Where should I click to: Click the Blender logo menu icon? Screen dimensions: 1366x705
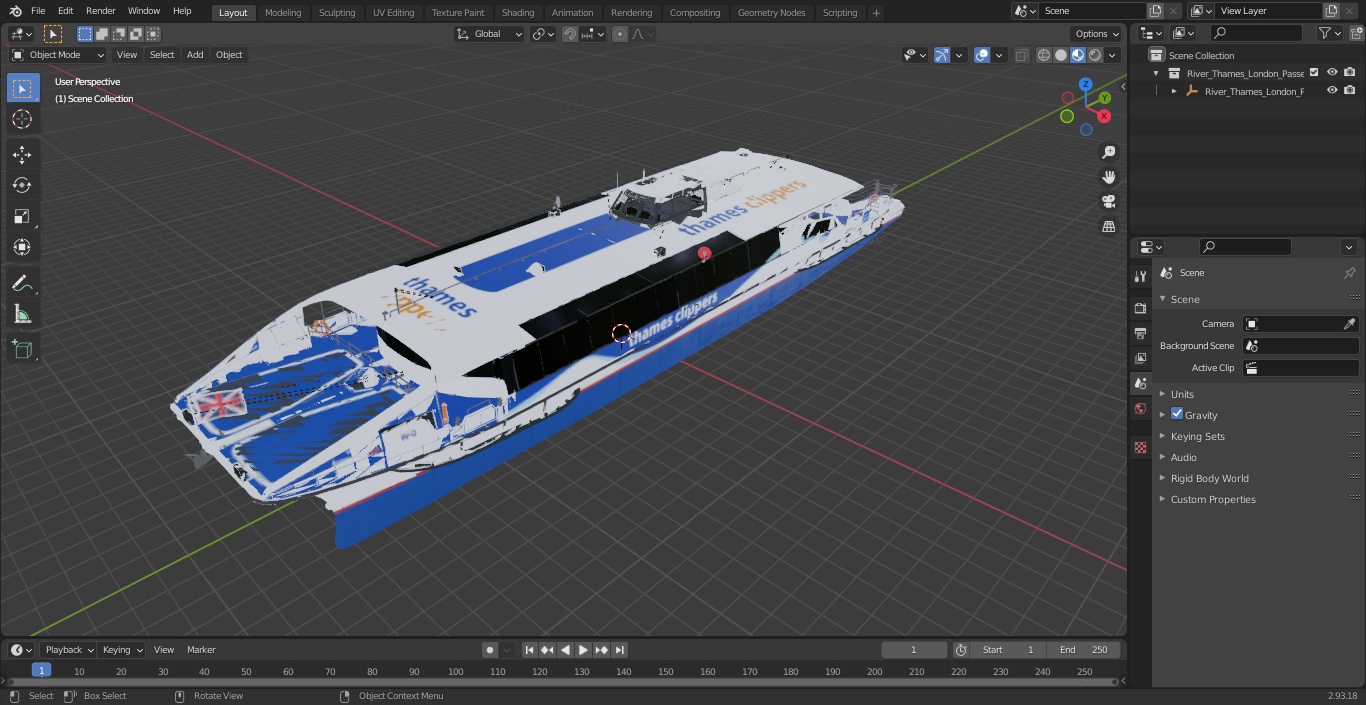pos(16,11)
